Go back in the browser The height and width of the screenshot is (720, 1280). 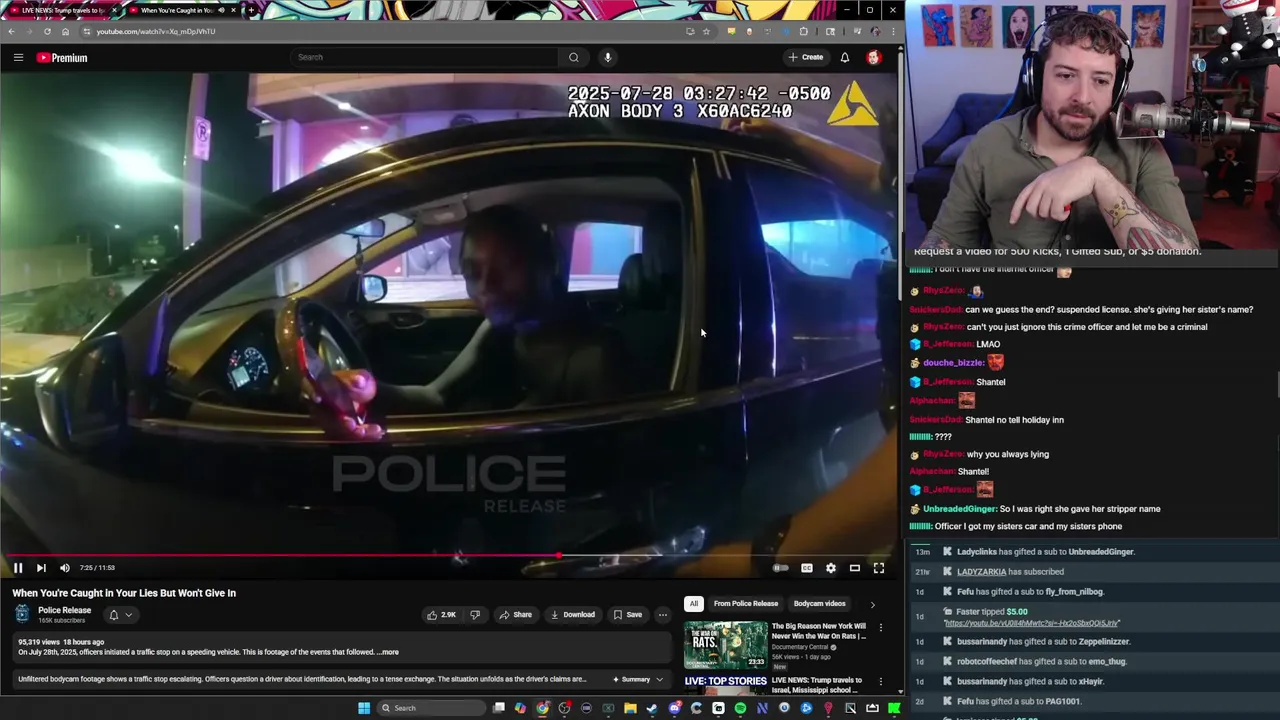[x=12, y=31]
